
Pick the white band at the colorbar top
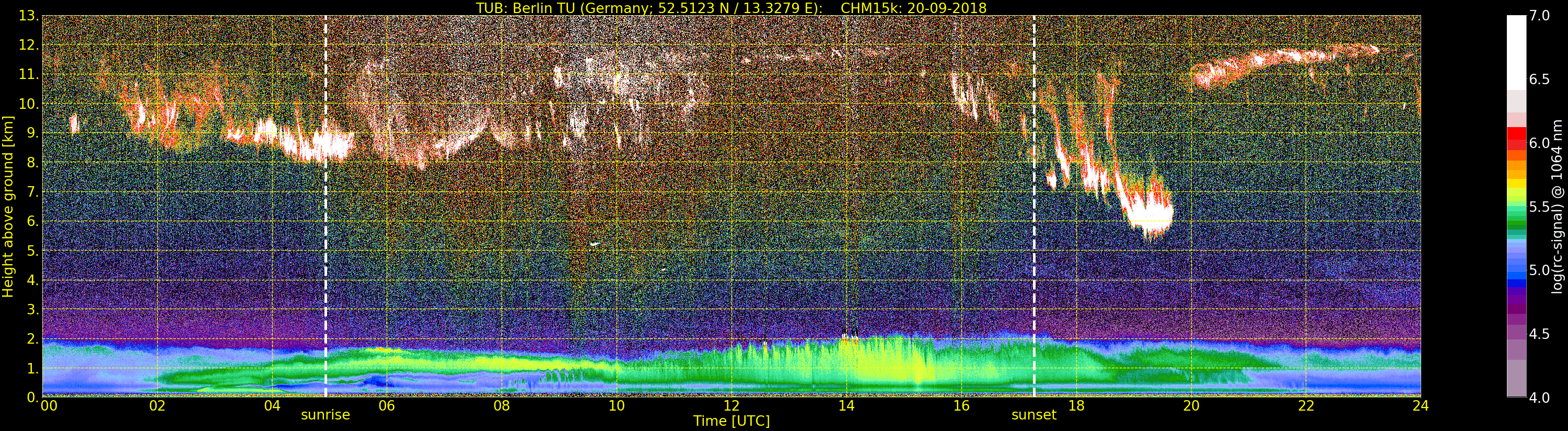[1516, 53]
